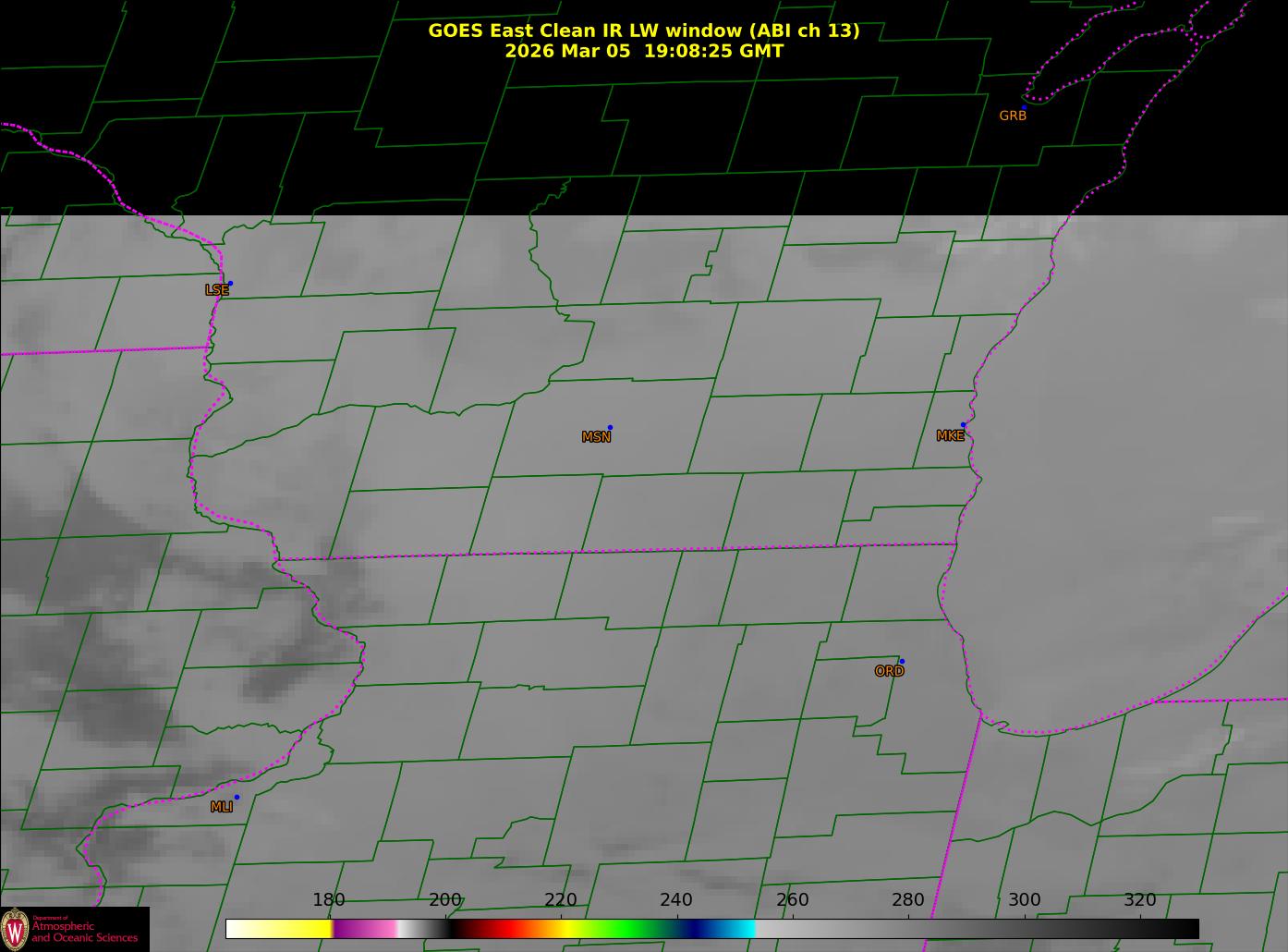Click the blue station dot at MKE
The height and width of the screenshot is (952, 1288).
963,425
